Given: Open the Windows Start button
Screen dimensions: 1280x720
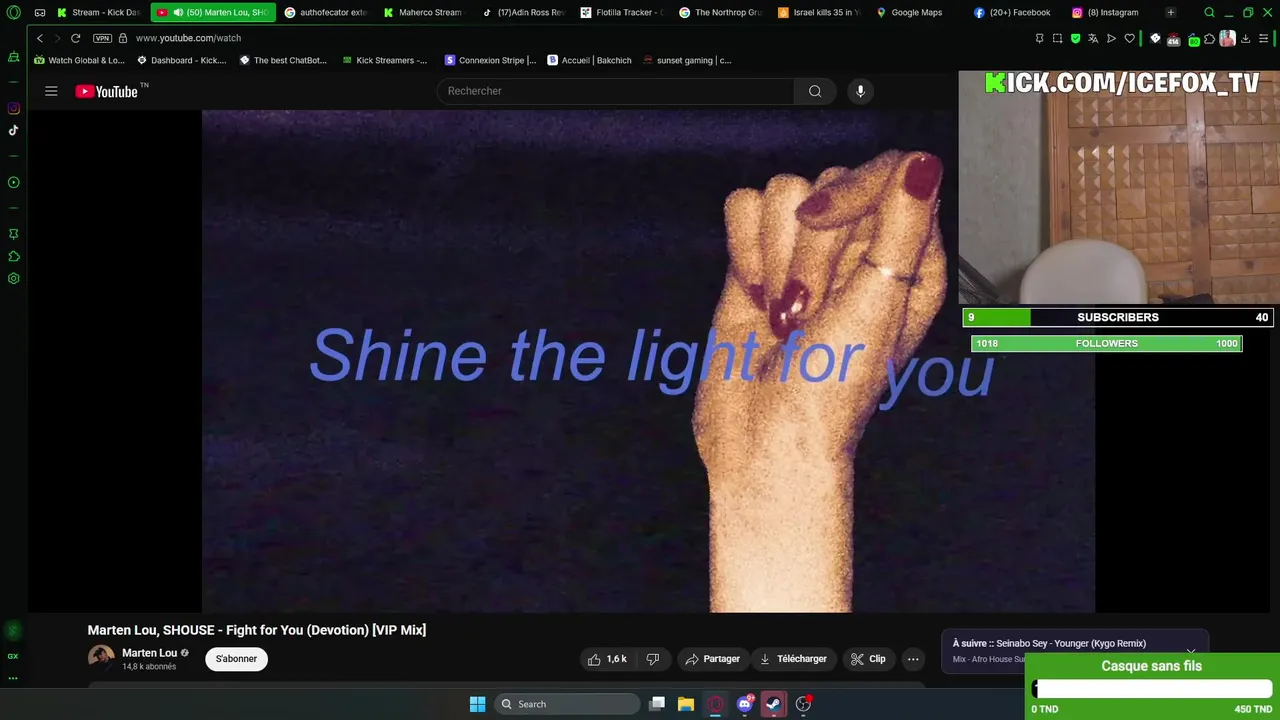Looking at the screenshot, I should [478, 704].
